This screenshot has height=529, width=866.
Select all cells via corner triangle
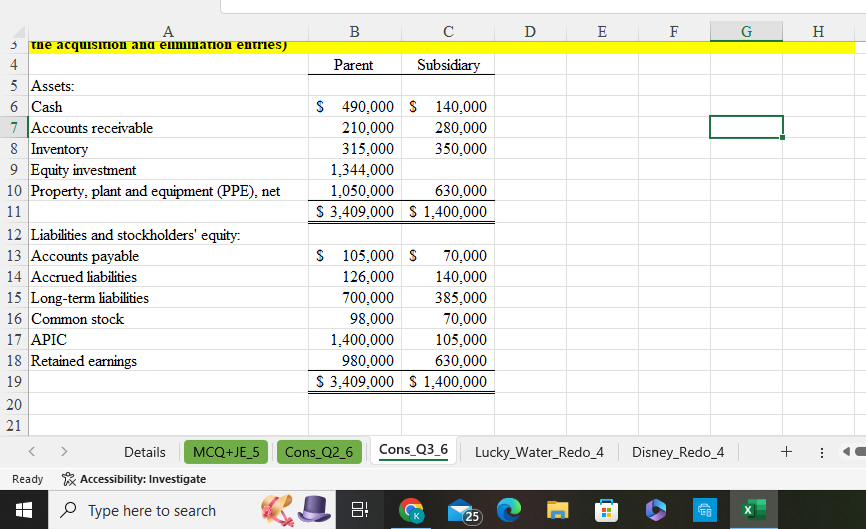point(17,31)
